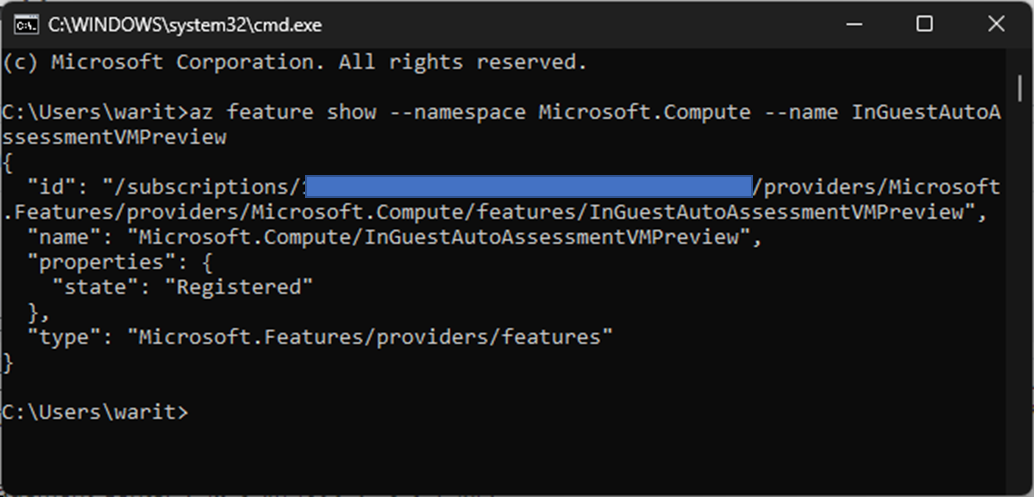Click at the empty C:\Users\warit> prompt
1034x497 pixels.
point(95,413)
